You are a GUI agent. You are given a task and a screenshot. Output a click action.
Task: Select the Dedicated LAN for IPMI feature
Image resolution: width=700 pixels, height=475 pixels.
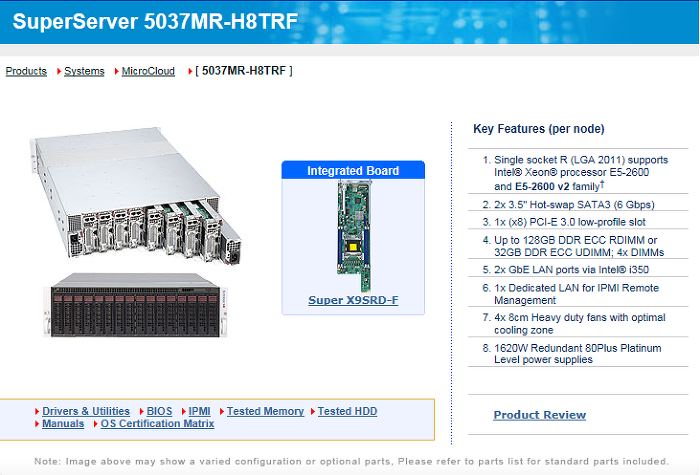[x=578, y=294]
